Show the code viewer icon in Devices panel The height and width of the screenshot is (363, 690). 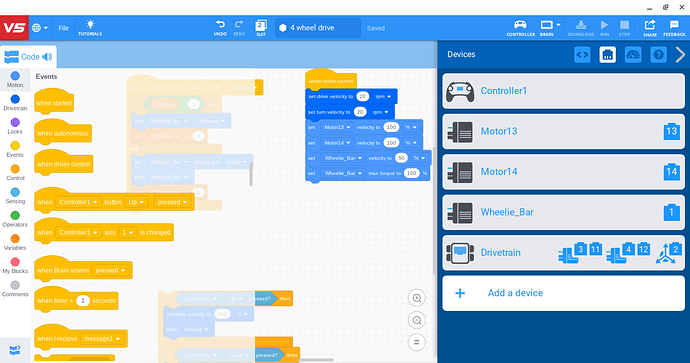coord(582,55)
